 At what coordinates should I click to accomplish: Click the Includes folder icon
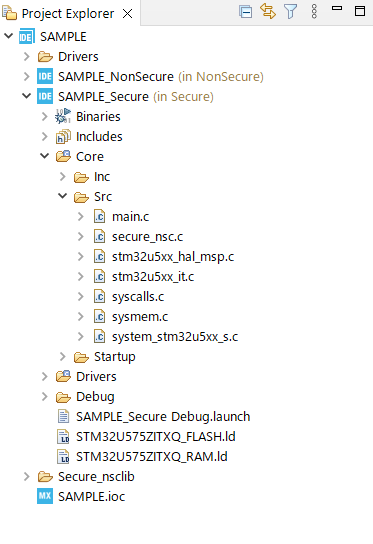(63, 137)
